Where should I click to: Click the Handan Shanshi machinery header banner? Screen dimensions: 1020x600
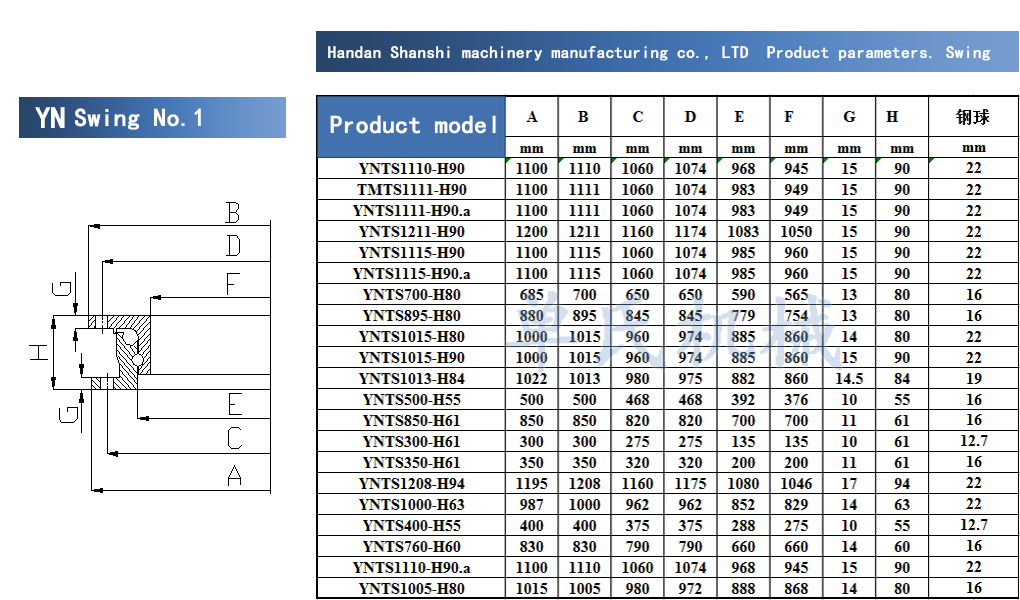click(x=667, y=52)
